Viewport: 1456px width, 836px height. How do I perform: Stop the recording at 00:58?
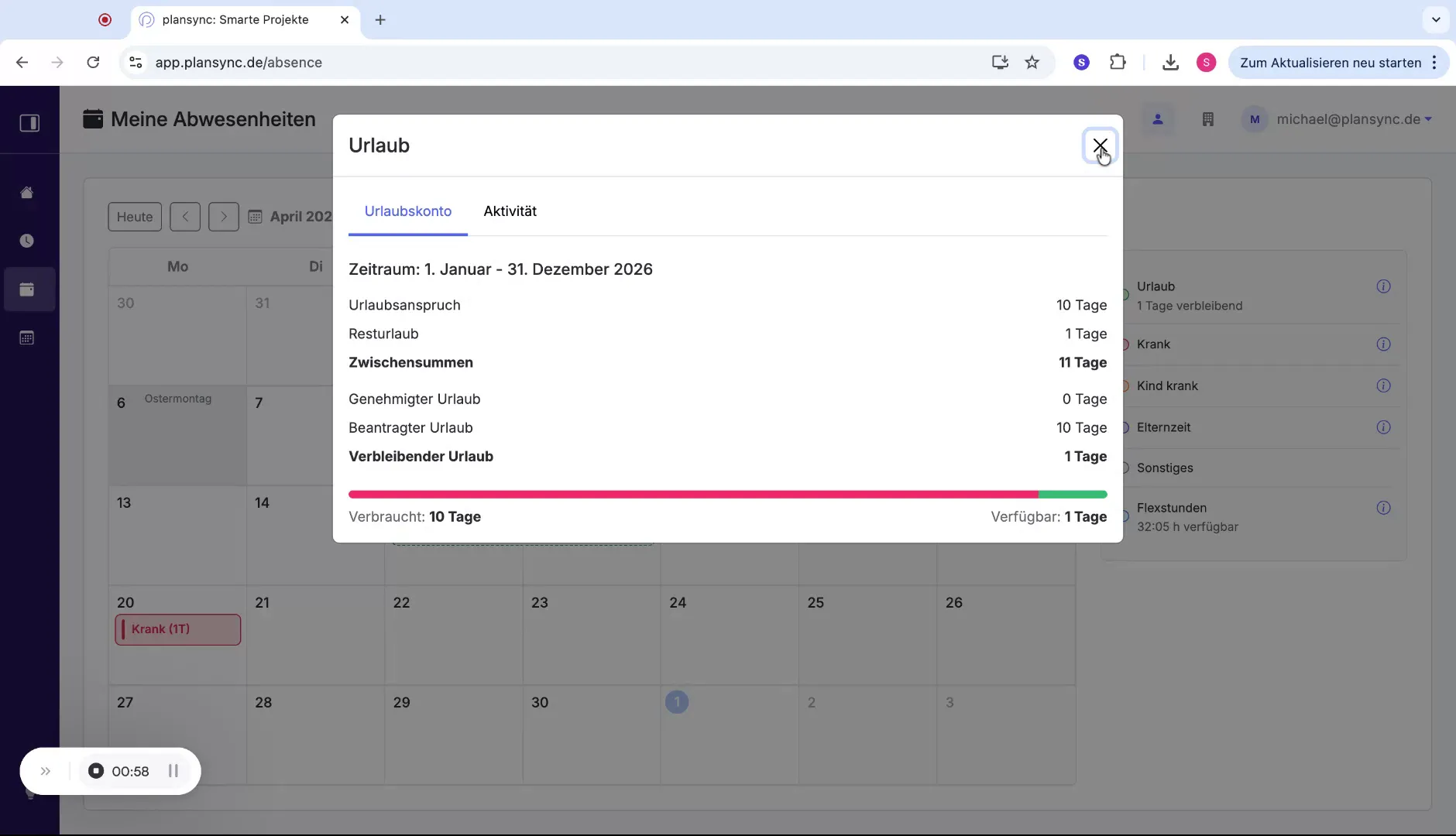[96, 771]
